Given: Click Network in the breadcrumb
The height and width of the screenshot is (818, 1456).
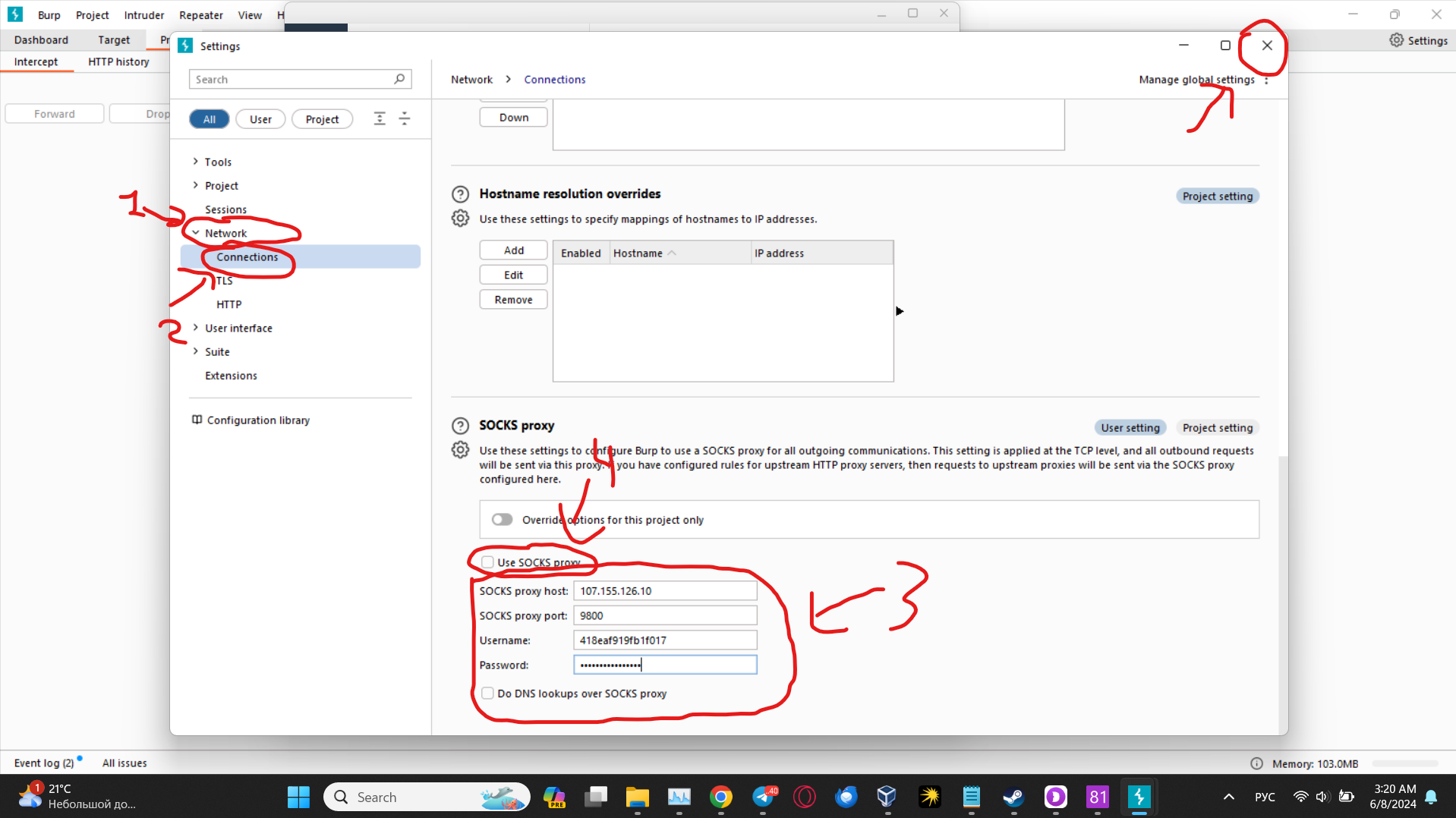Looking at the screenshot, I should pos(471,80).
